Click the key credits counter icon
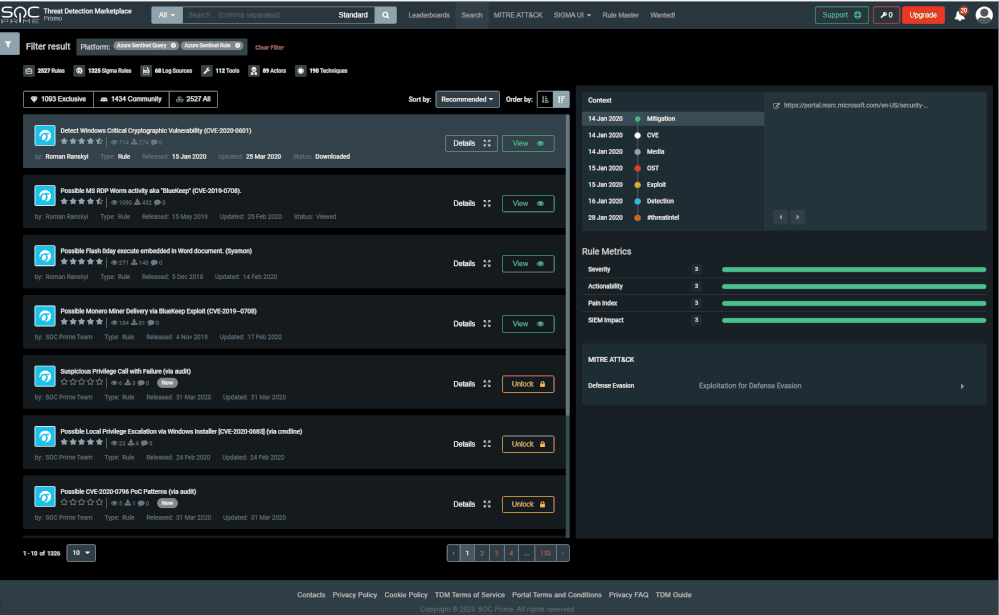The height and width of the screenshot is (615, 999). coord(886,15)
